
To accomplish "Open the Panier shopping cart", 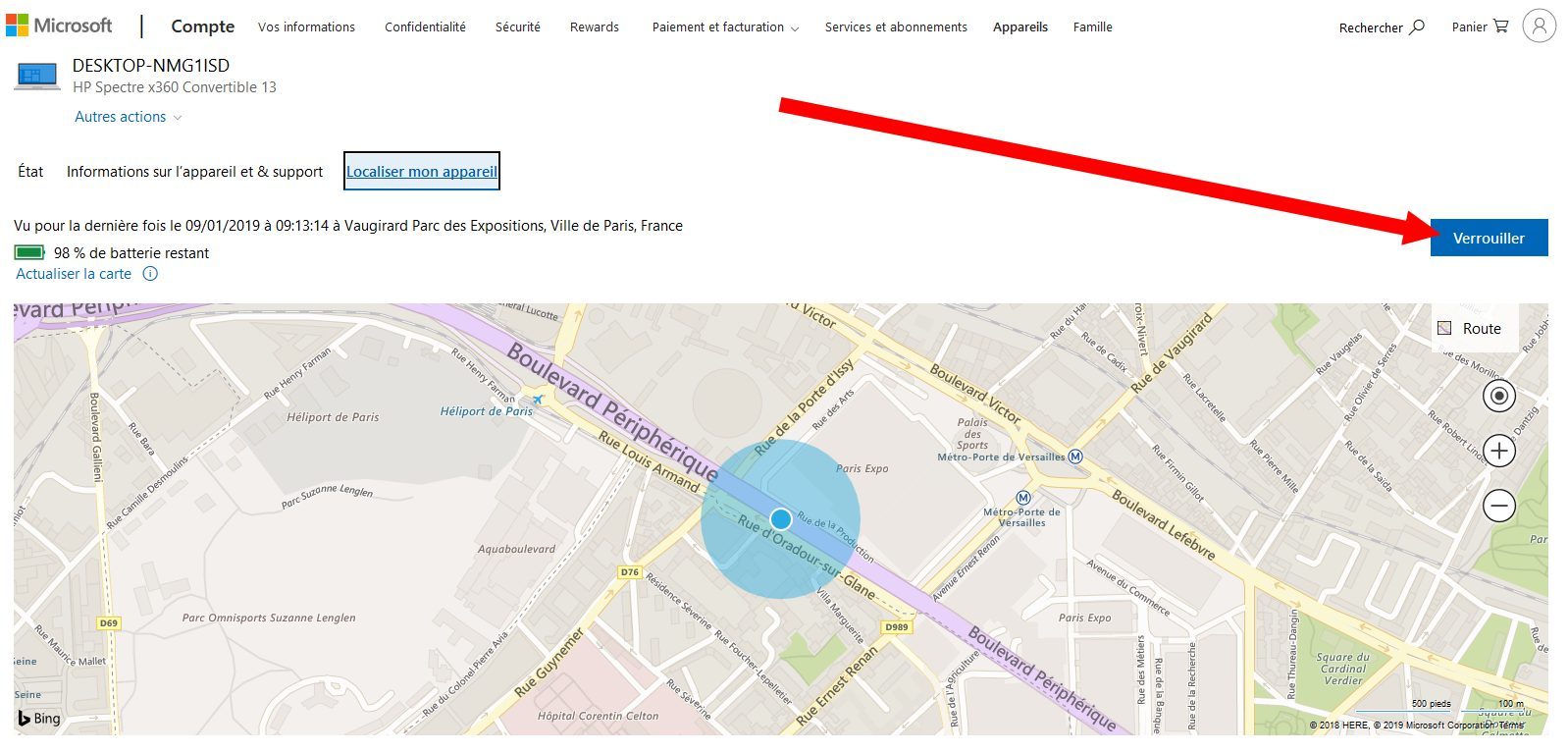I will (x=1500, y=27).
